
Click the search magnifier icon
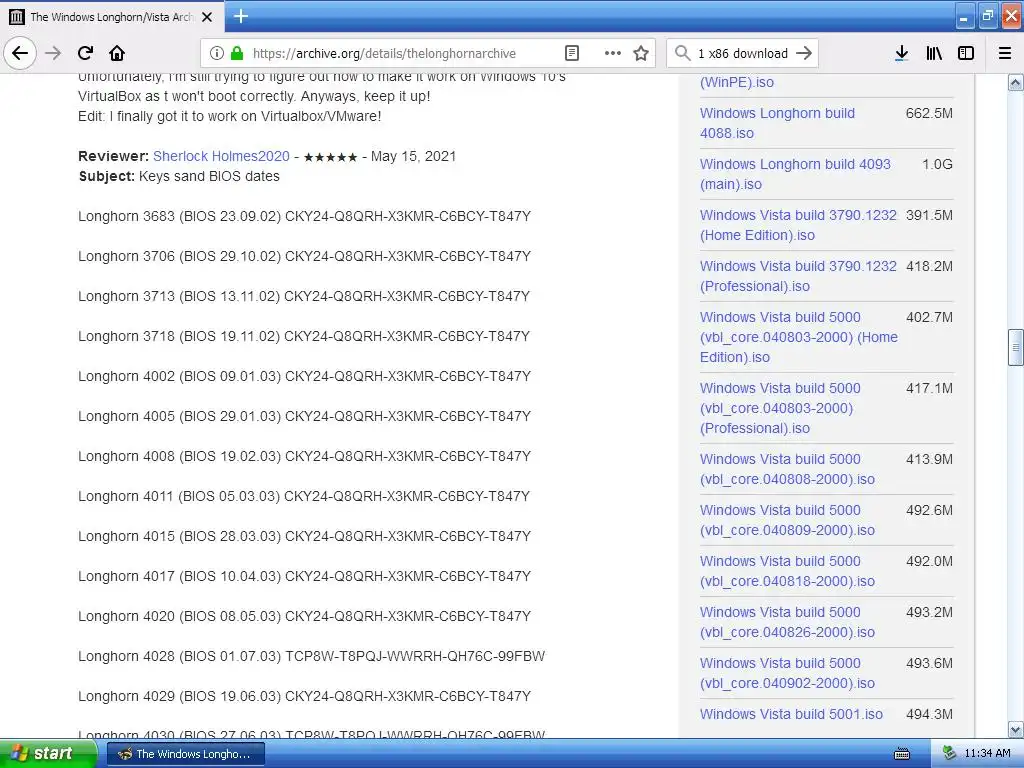[682, 53]
